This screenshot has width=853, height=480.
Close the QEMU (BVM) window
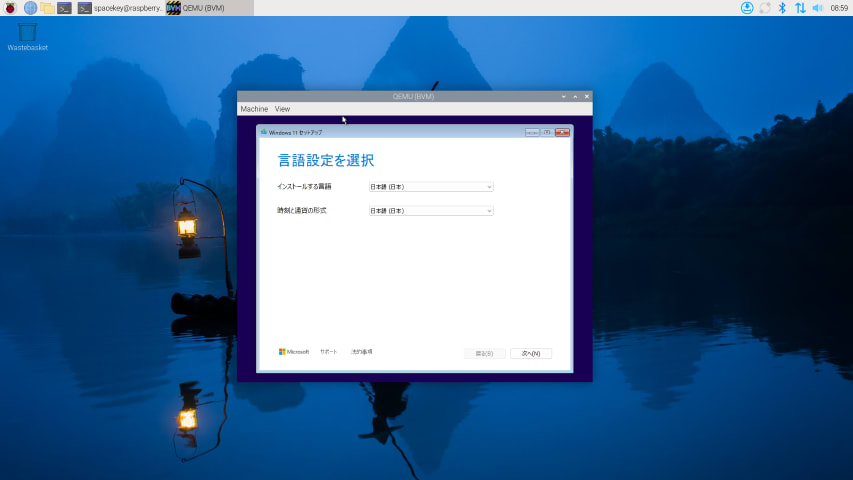(586, 96)
